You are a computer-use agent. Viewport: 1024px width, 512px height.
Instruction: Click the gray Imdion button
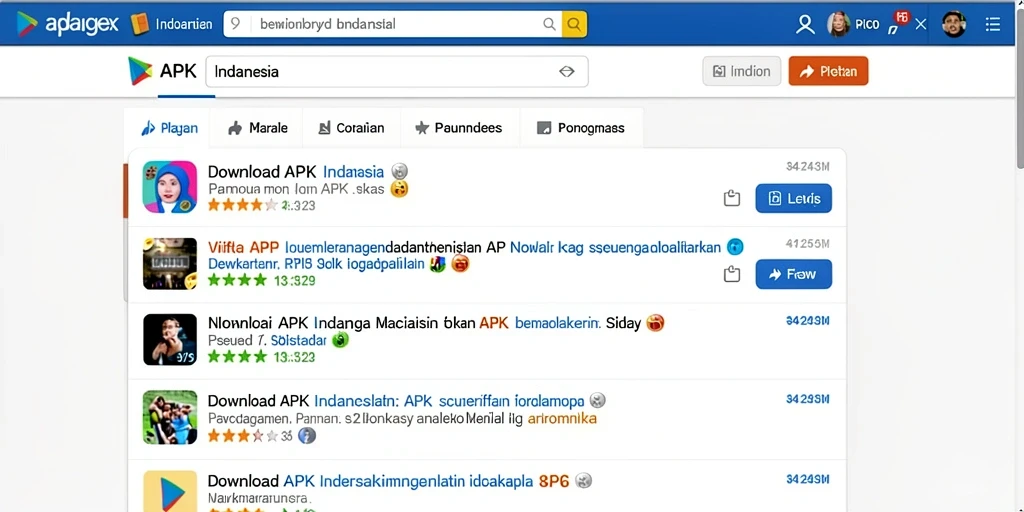741,71
